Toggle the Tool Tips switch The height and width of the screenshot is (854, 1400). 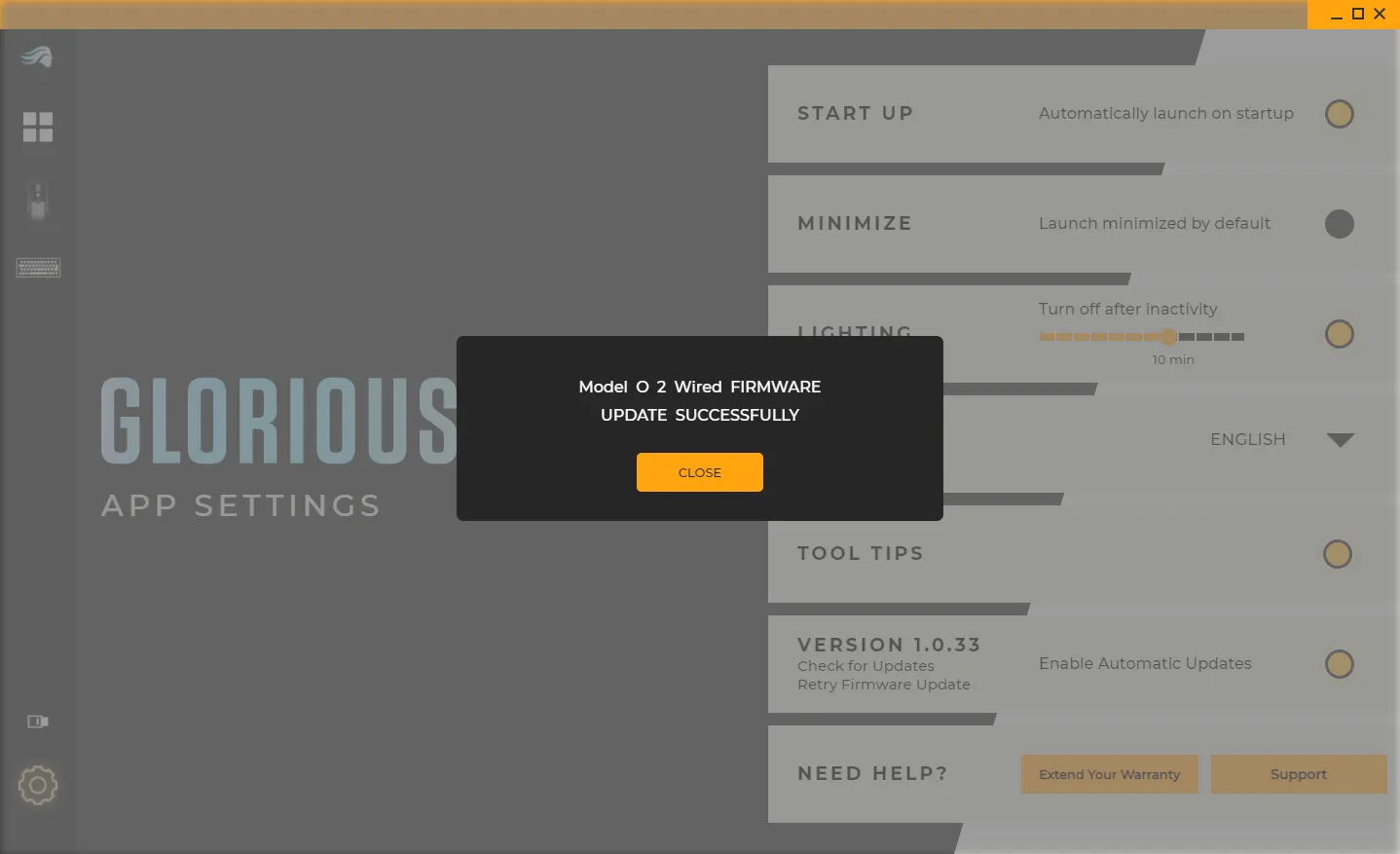point(1338,554)
